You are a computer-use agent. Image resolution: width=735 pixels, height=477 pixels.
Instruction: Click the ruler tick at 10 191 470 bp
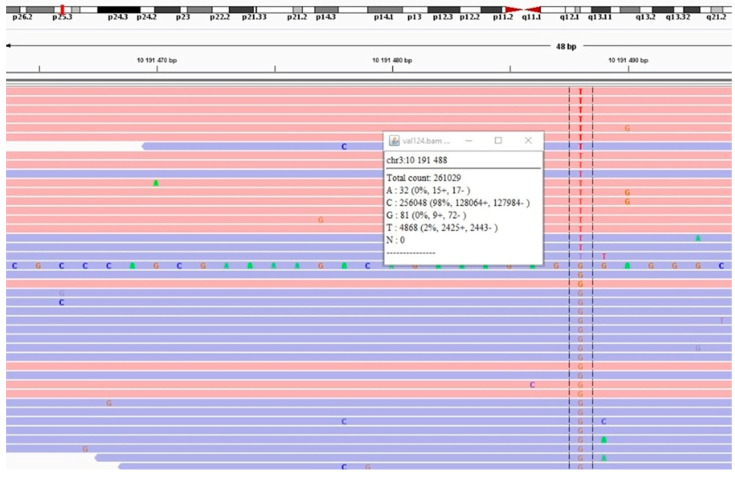[x=157, y=69]
